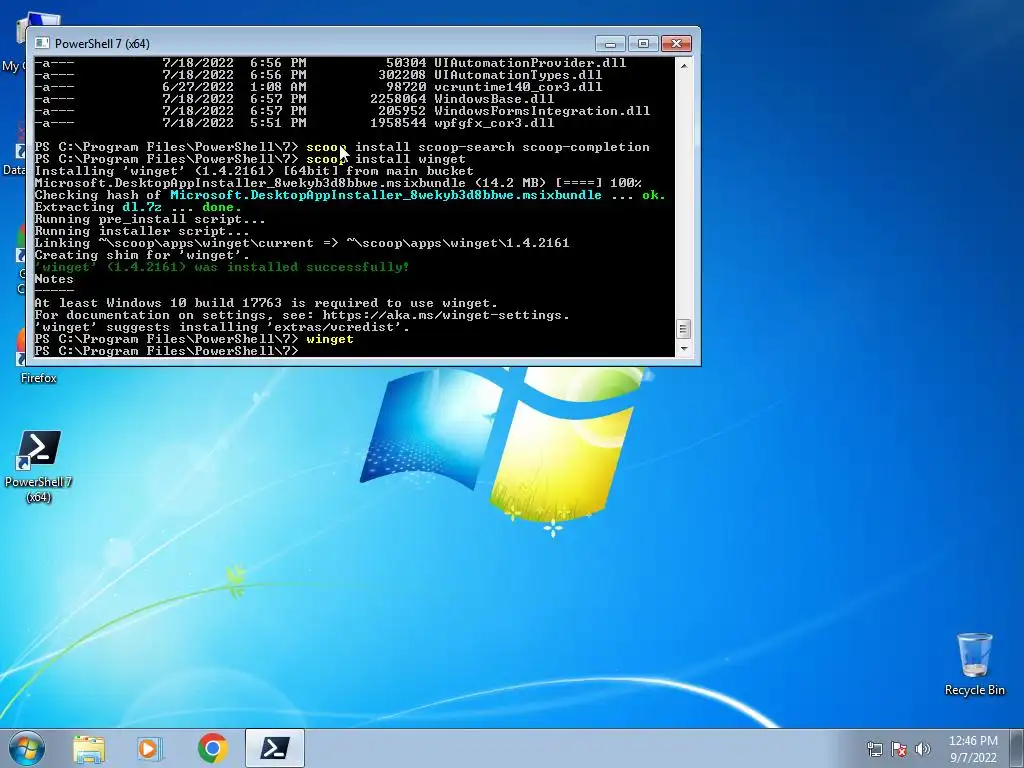1024x768 pixels.
Task: Open the Recycle Bin on desktop
Action: pos(974,664)
